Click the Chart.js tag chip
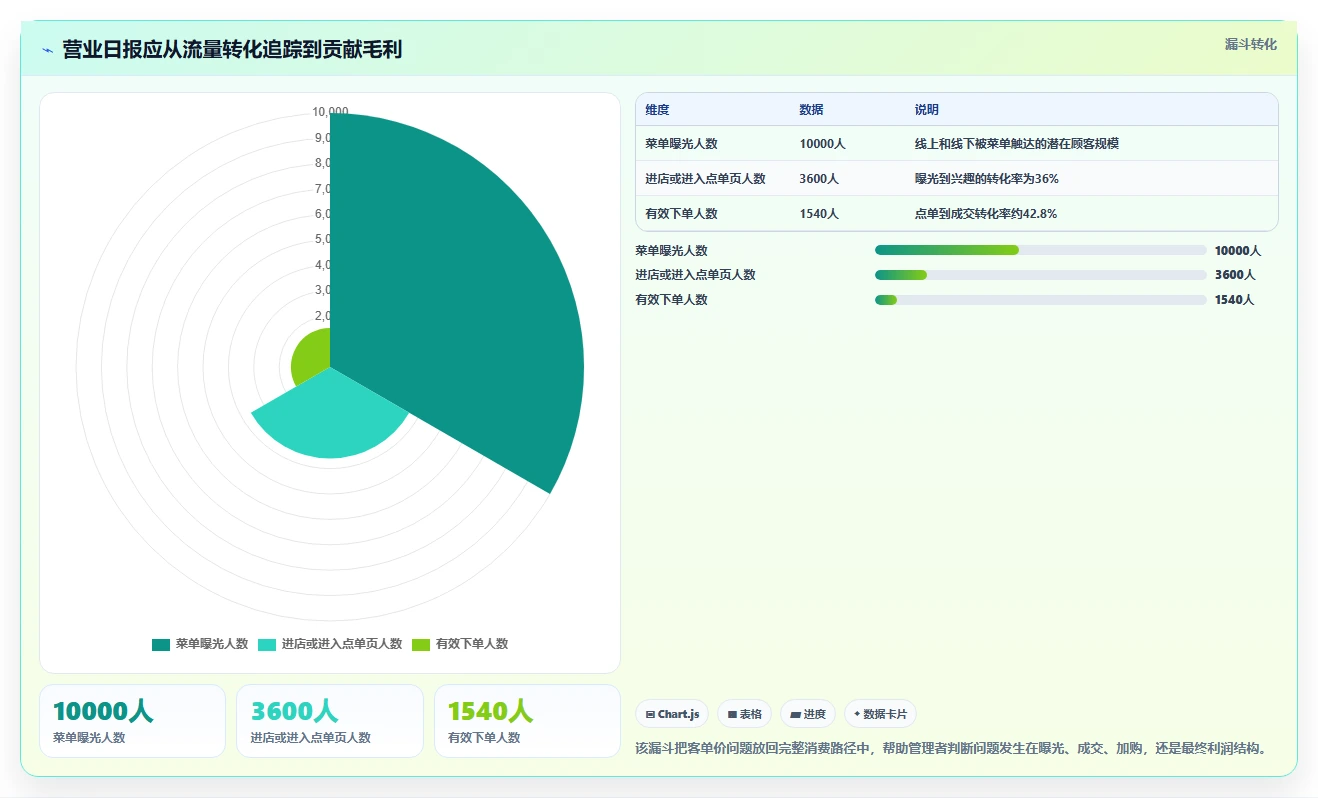 [672, 714]
